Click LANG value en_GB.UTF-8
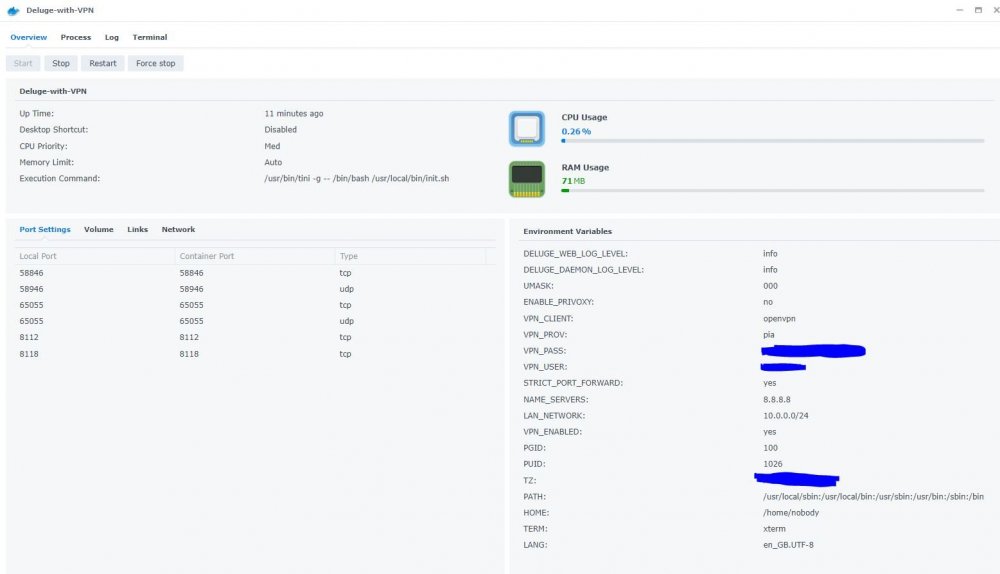Viewport: 1000px width, 574px height. [x=788, y=545]
